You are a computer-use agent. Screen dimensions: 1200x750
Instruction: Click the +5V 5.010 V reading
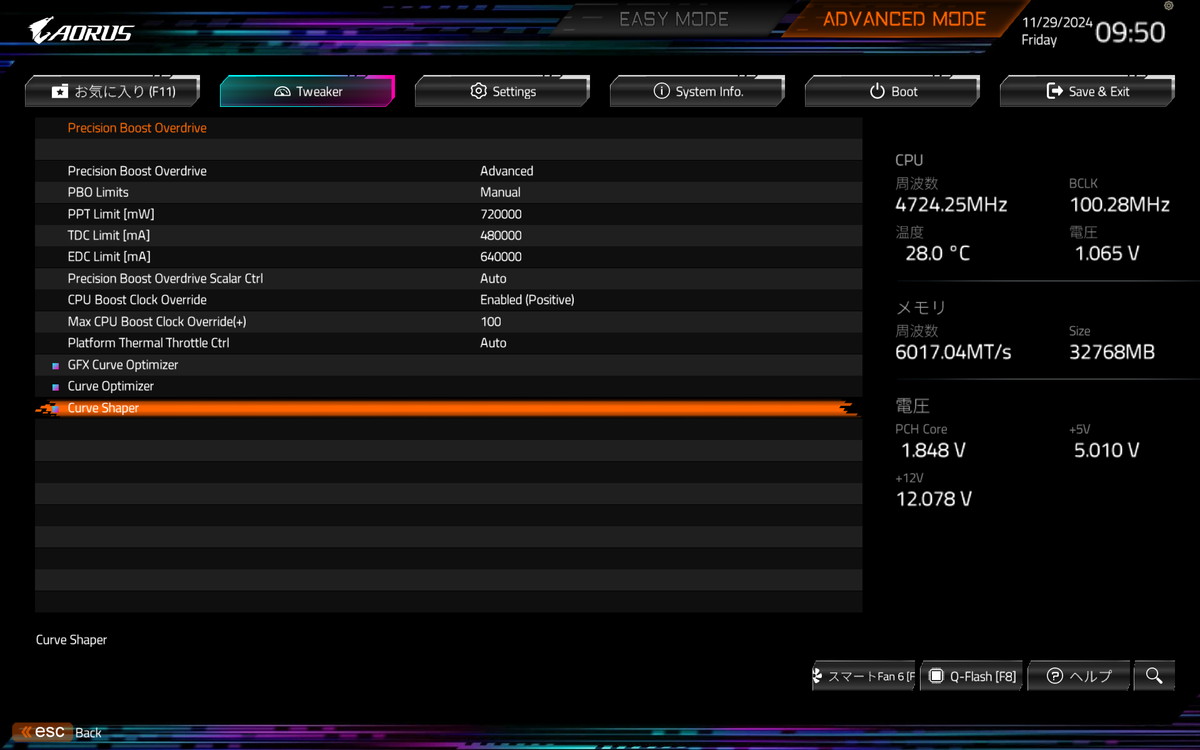point(1107,450)
